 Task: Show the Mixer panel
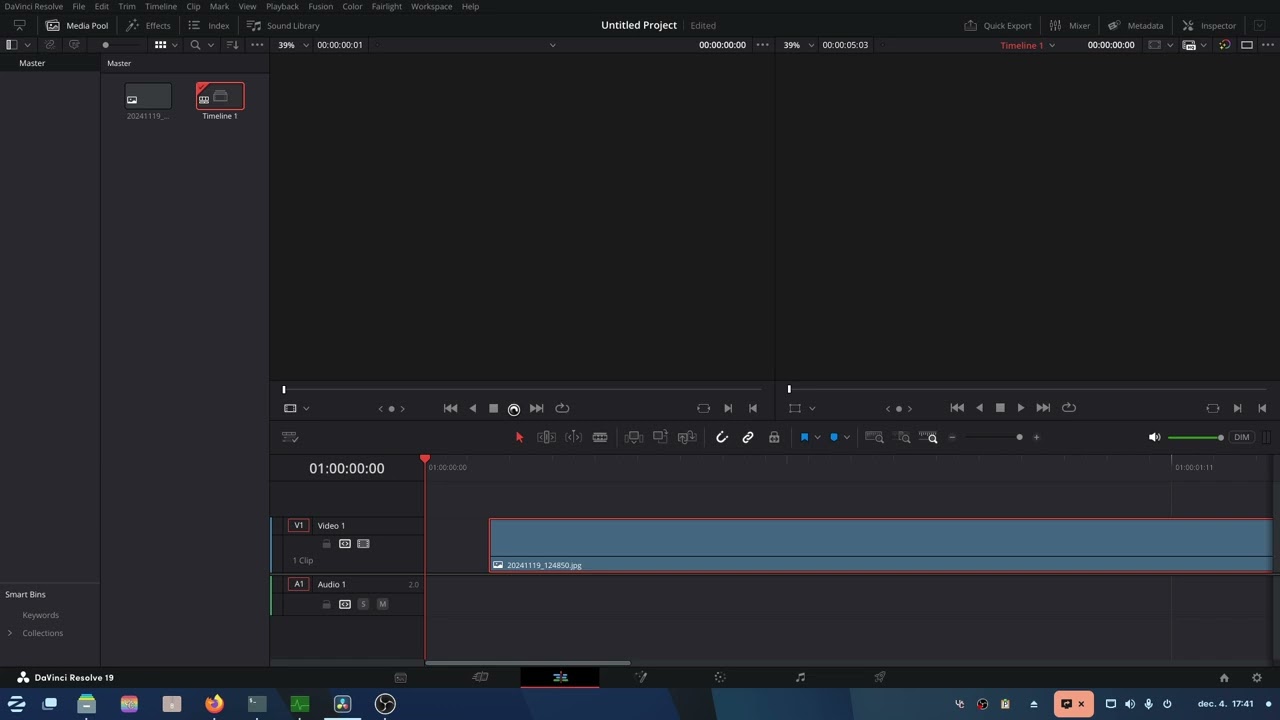click(1070, 25)
